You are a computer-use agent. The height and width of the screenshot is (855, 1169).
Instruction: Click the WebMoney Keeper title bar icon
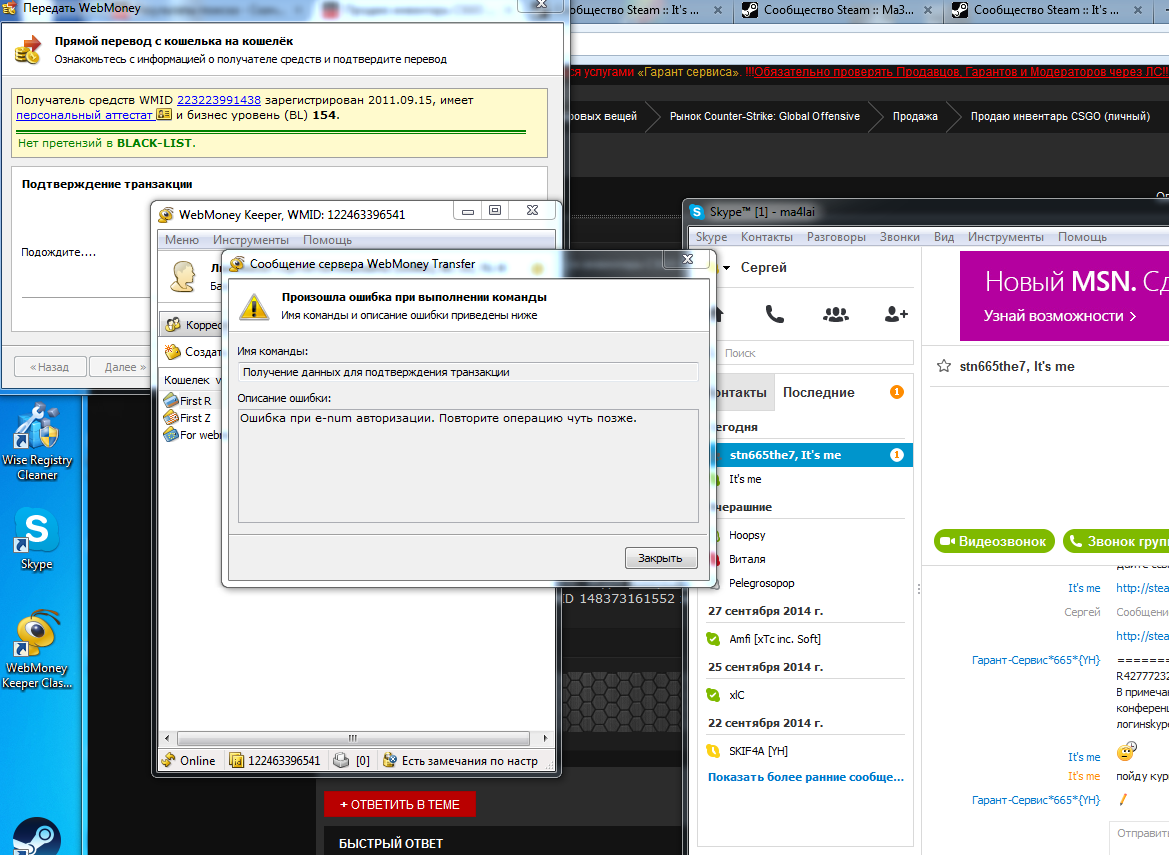[166, 215]
